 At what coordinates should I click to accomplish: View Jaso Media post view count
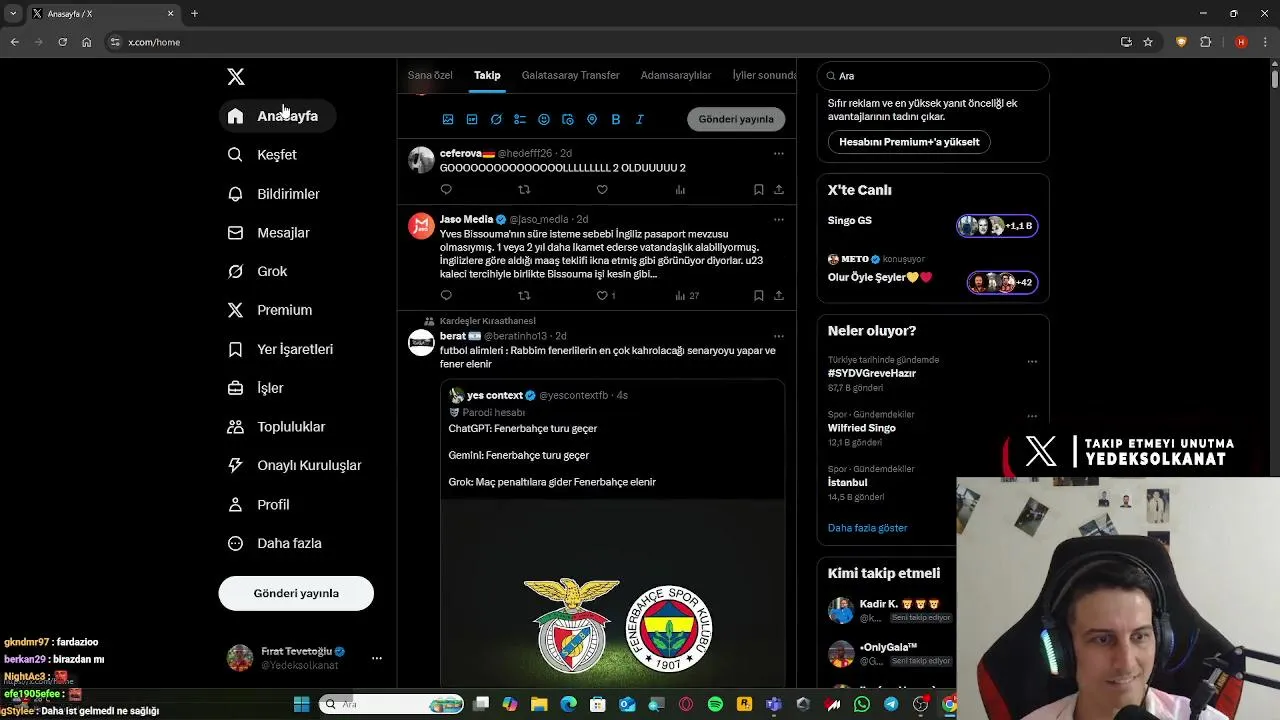[687, 295]
